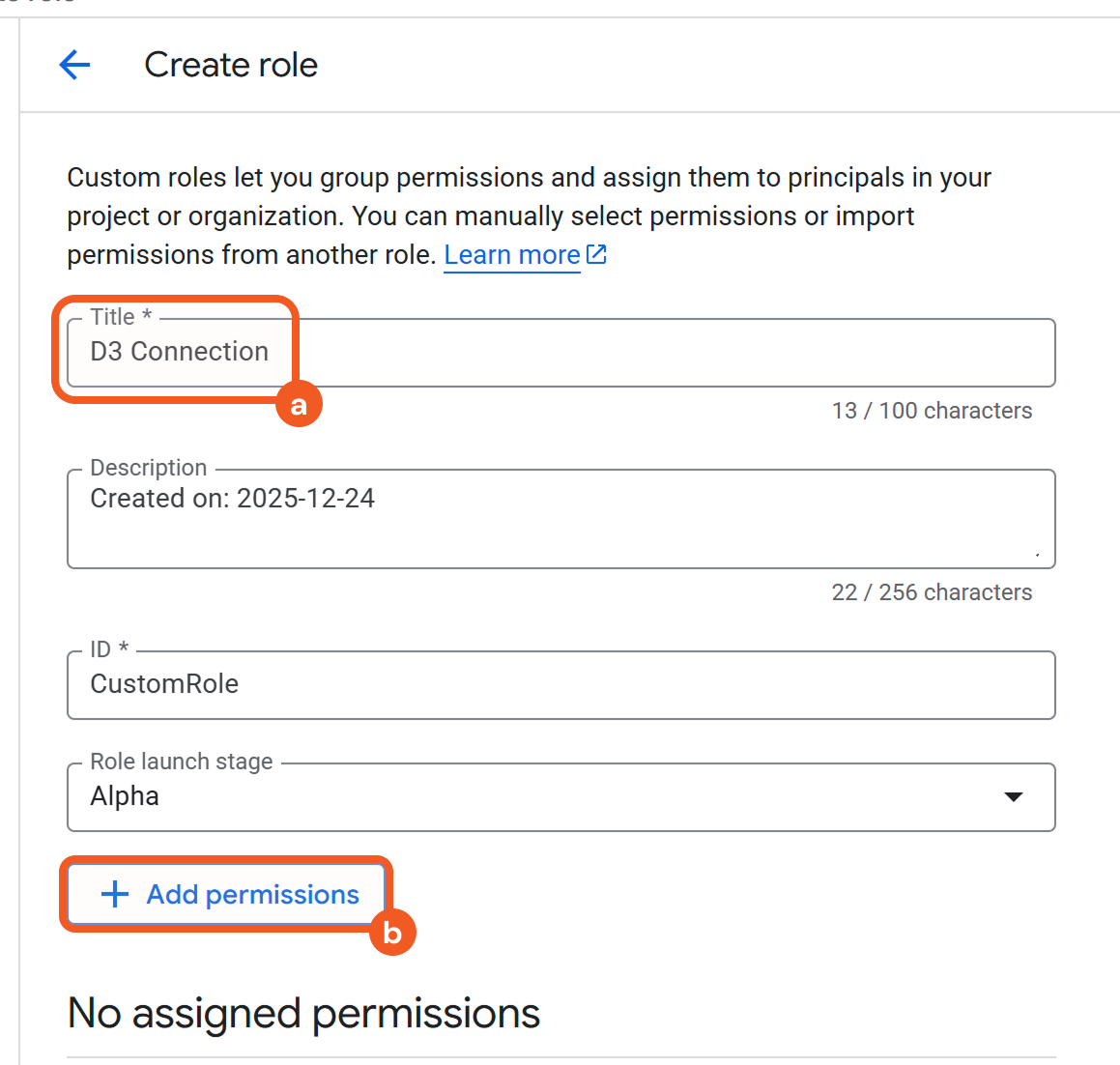Screen dimensions: 1120x1065
Task: Open the Learn more link
Action: tap(511, 254)
